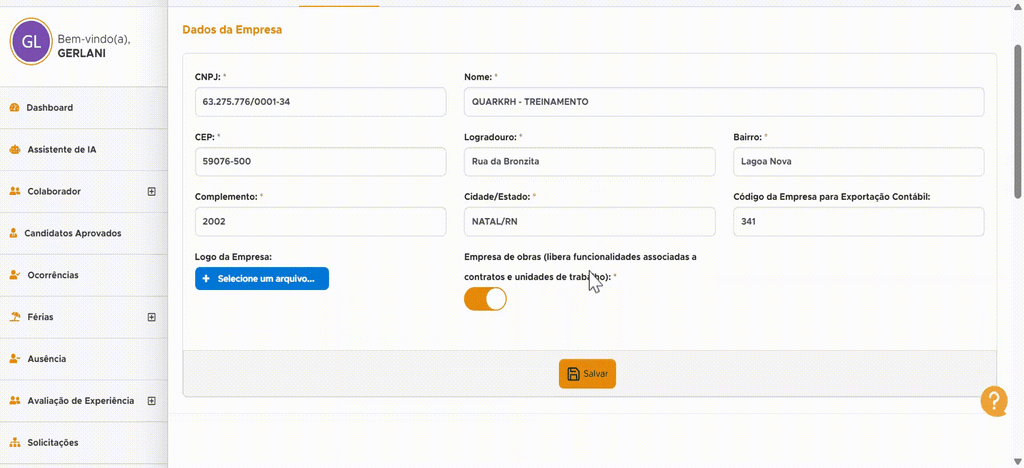Open help with the orange question mark

tap(994, 401)
